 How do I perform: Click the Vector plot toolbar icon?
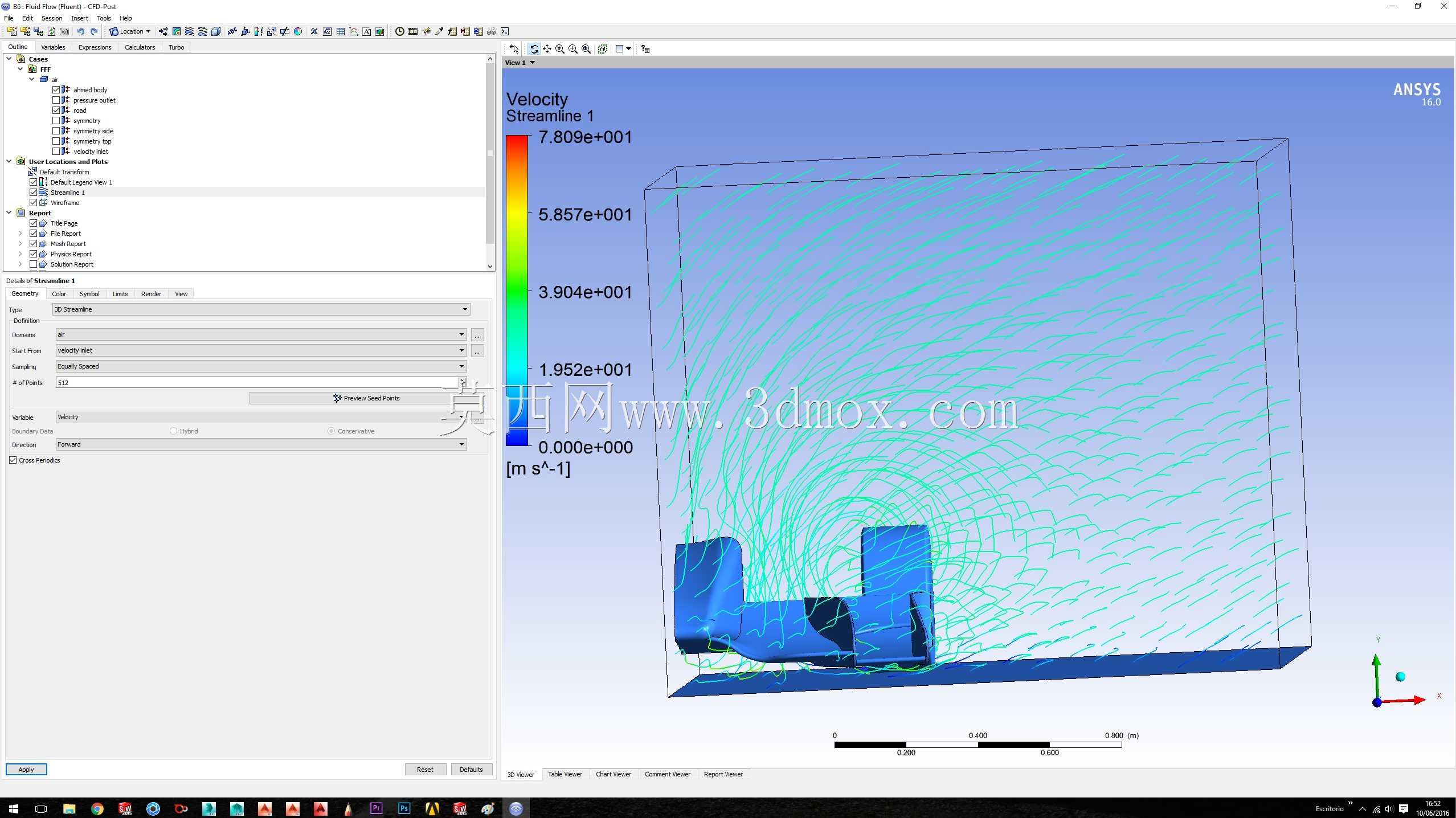[x=163, y=31]
